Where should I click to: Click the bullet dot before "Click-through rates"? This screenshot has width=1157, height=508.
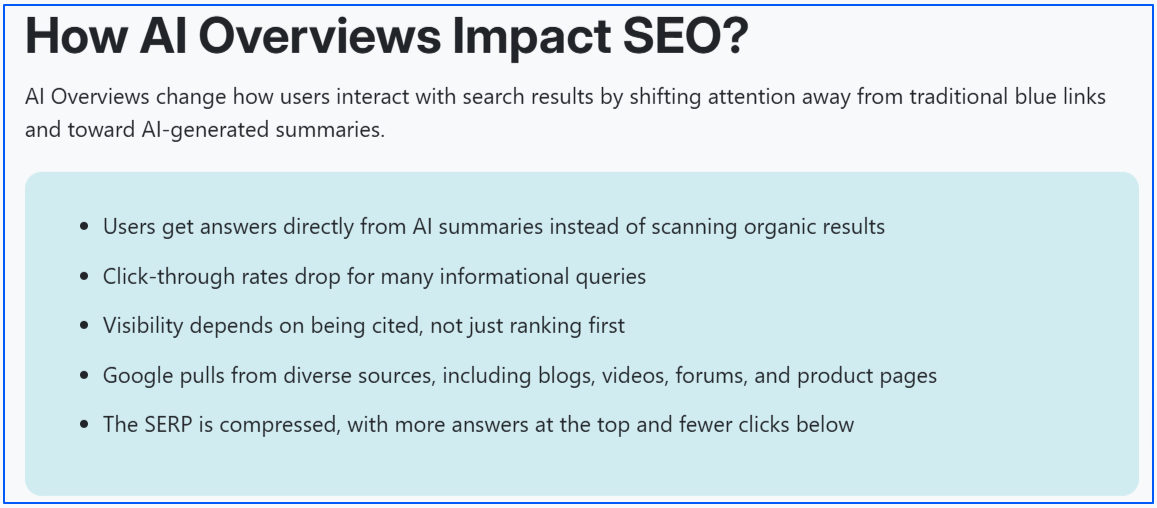coord(85,277)
